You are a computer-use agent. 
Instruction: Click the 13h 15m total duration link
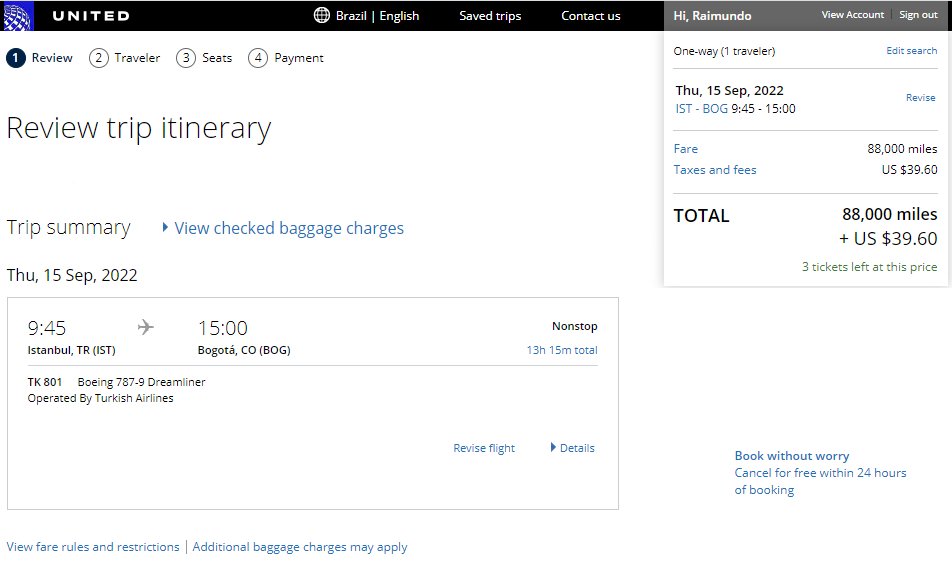click(x=562, y=350)
